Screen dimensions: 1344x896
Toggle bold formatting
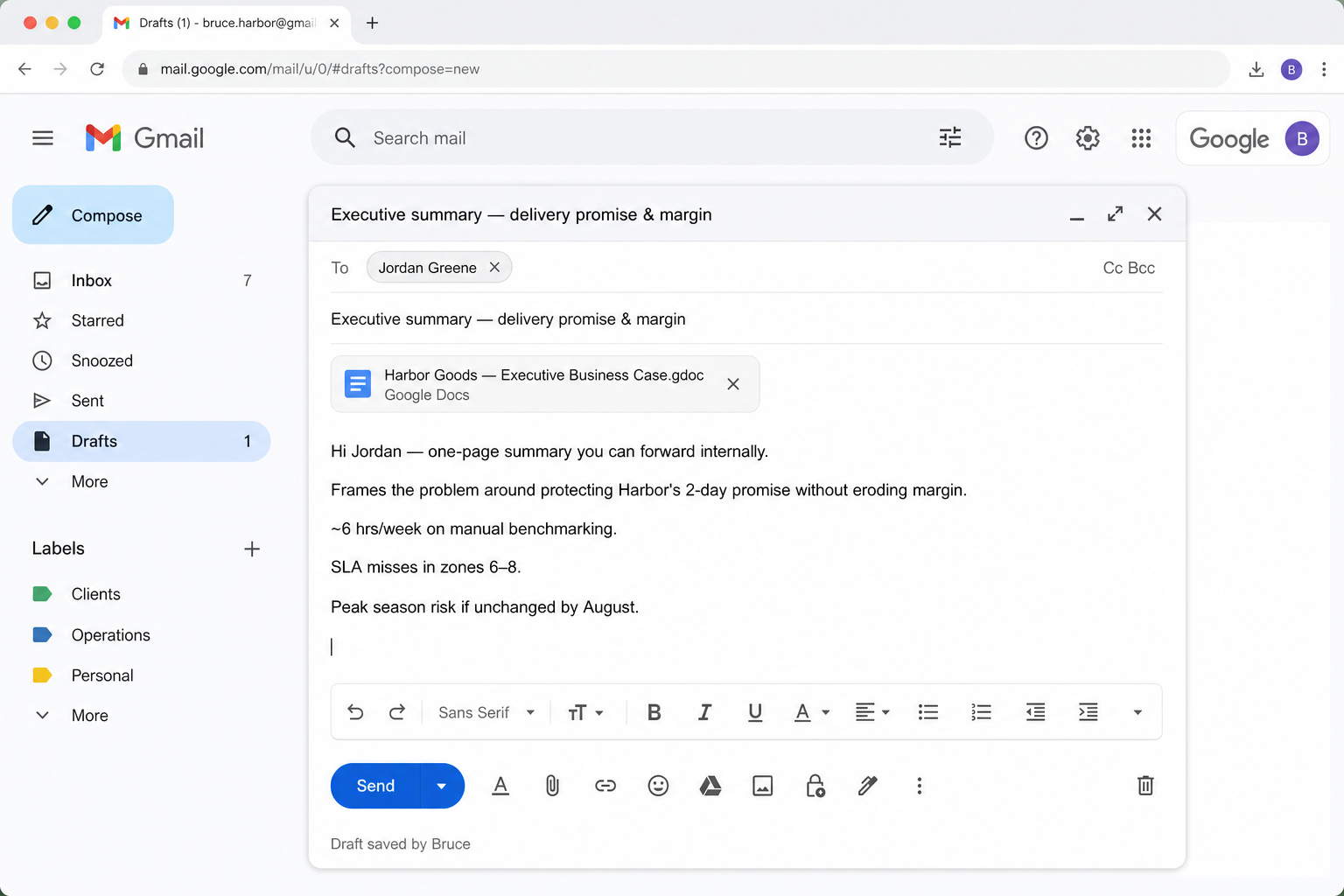pos(654,712)
